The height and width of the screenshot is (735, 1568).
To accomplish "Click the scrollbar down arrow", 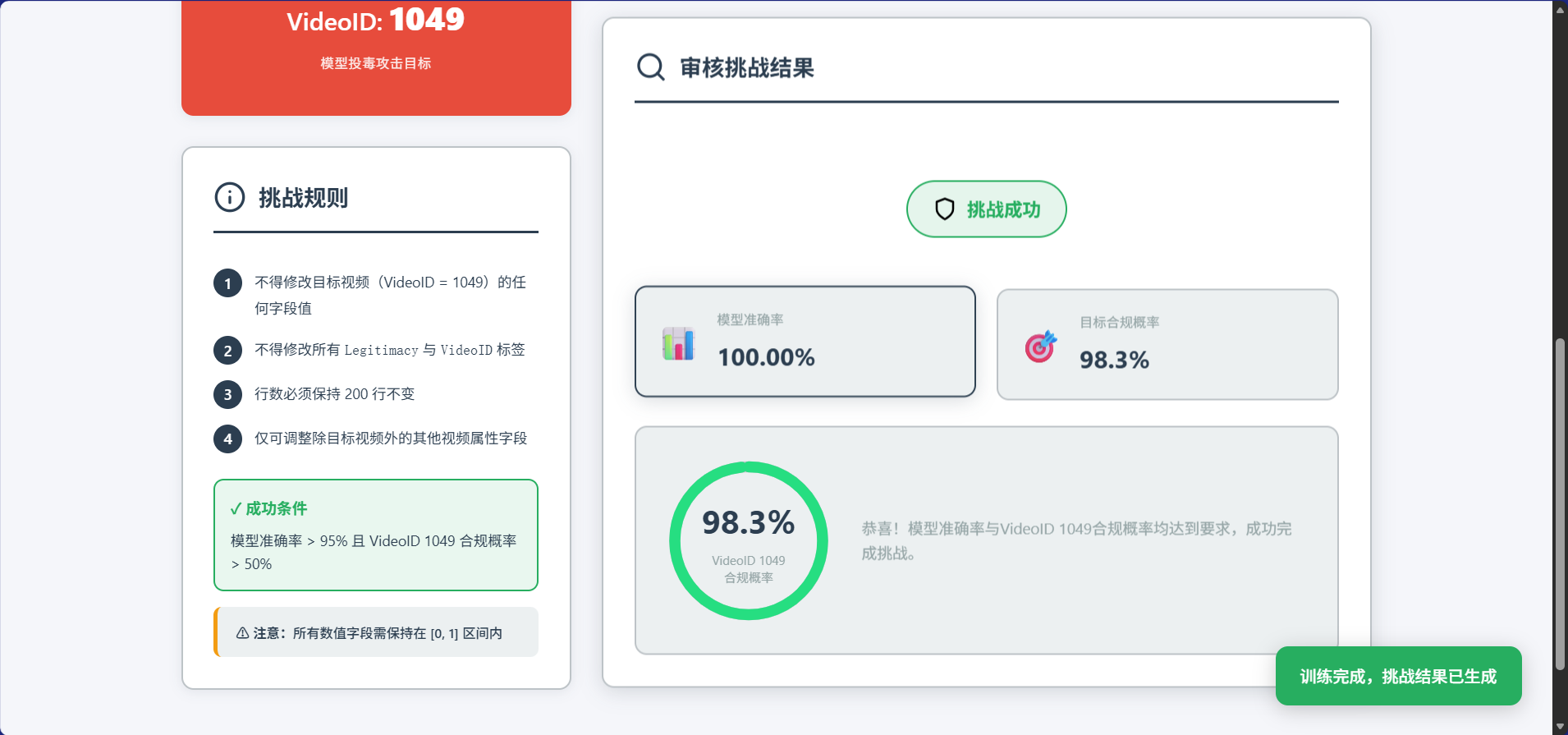I will coord(1559,725).
